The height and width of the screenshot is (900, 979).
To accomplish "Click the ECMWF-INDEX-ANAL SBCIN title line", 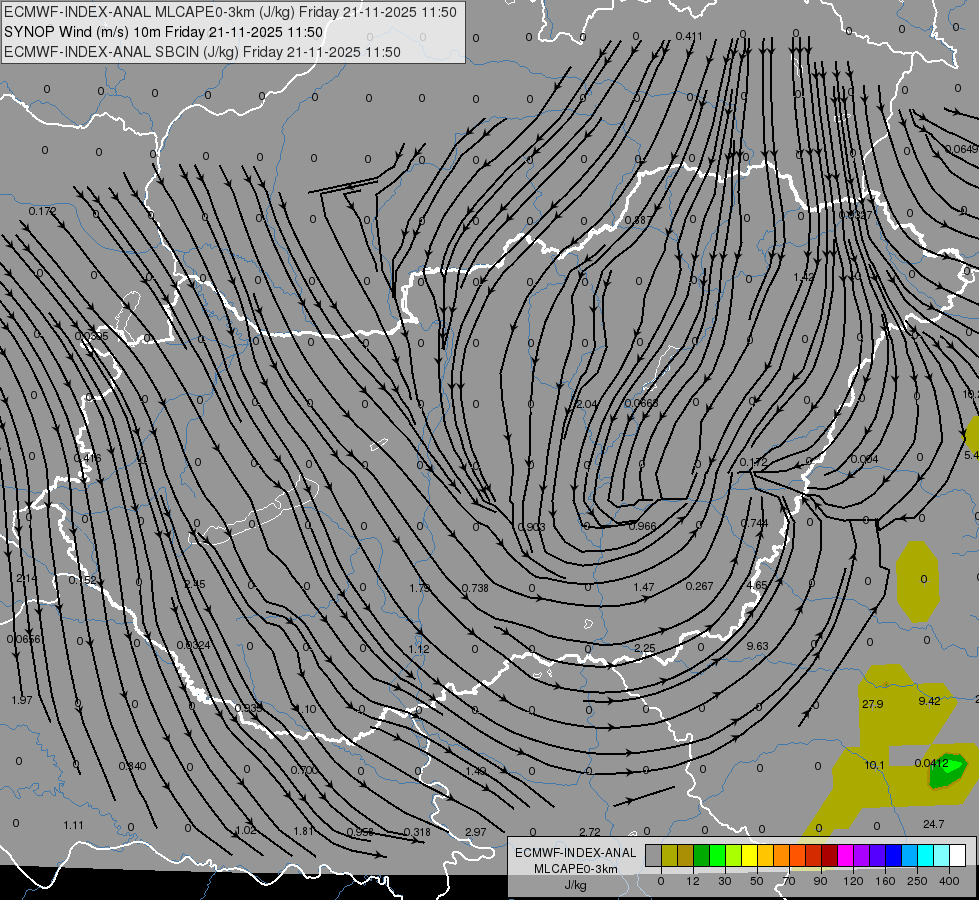I will 202,52.
